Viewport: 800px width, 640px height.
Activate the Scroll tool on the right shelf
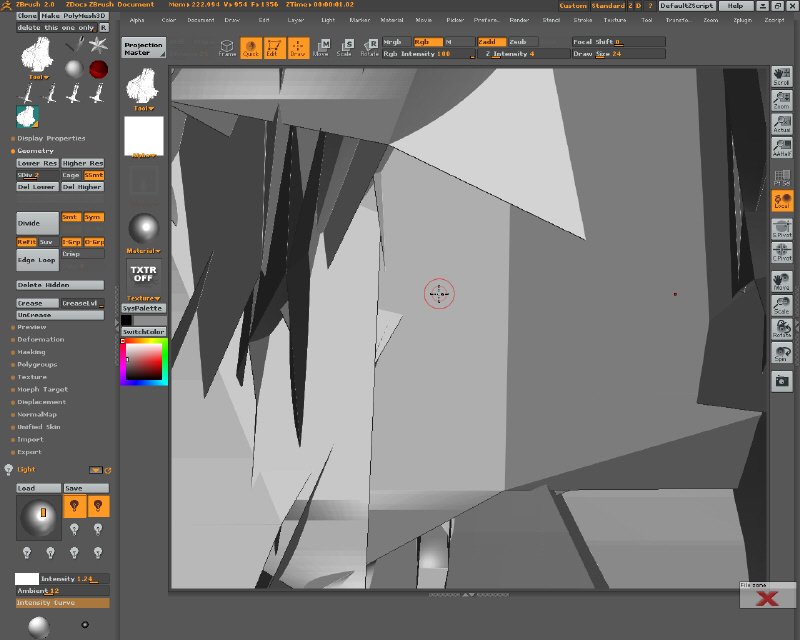[783, 75]
